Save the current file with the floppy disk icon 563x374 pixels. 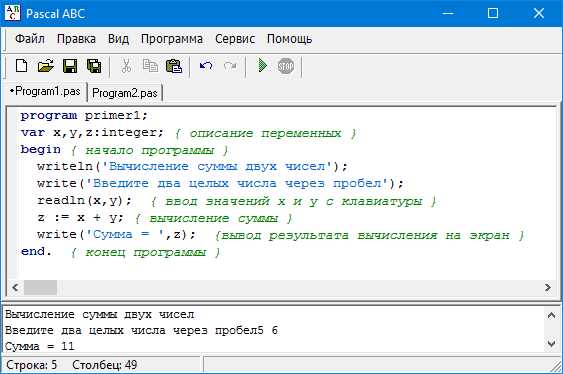point(70,66)
